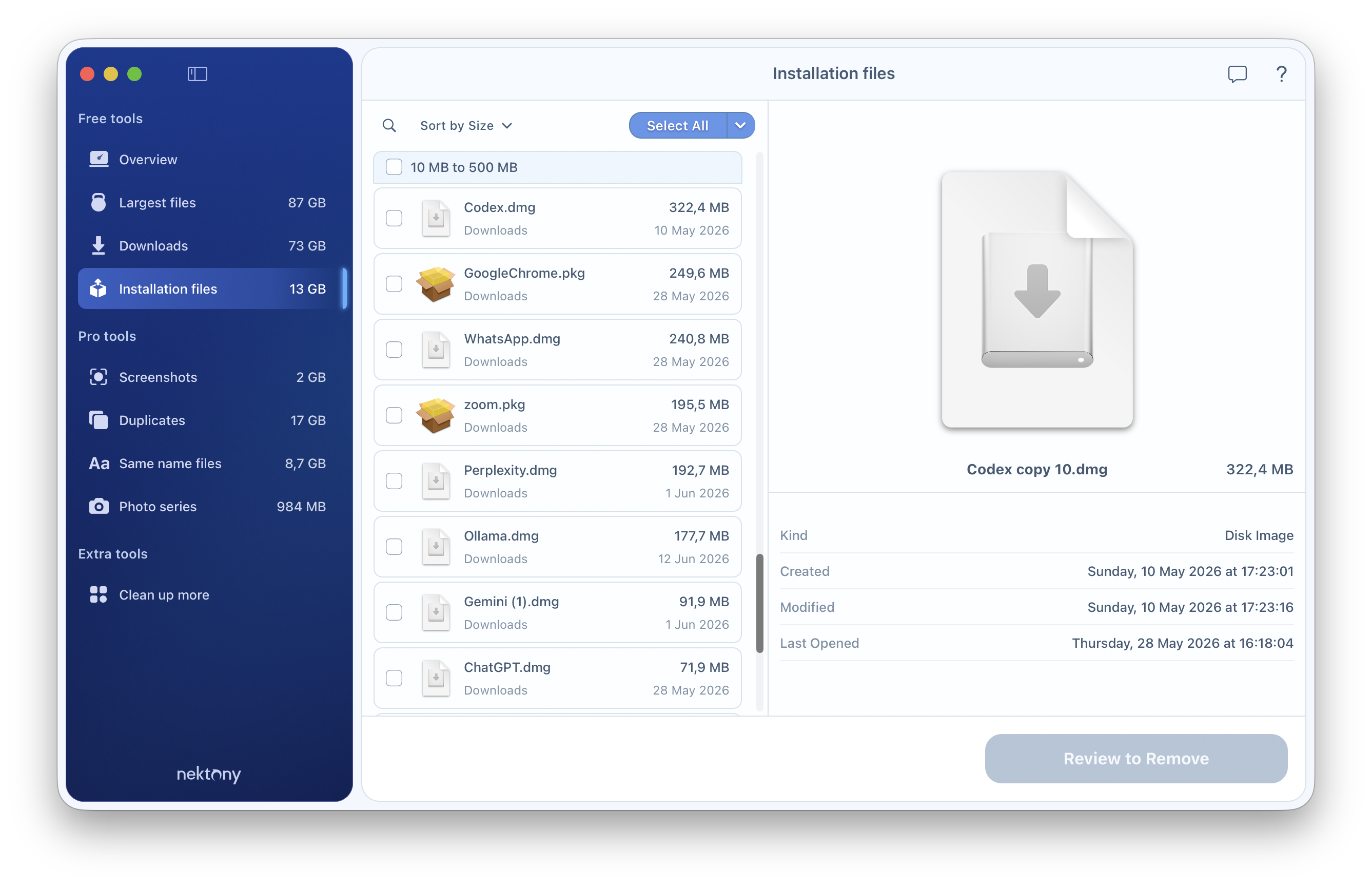Go to Largest files
Image resolution: width=1372 pixels, height=886 pixels.
(210, 203)
